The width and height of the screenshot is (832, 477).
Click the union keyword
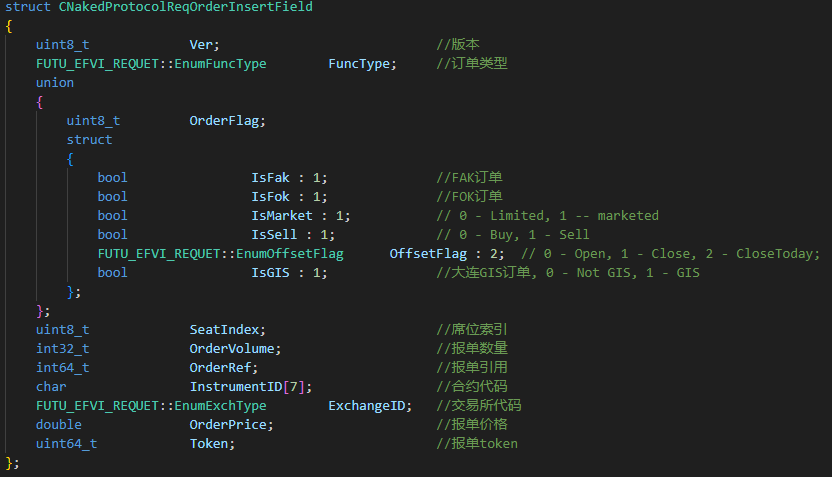coord(55,83)
